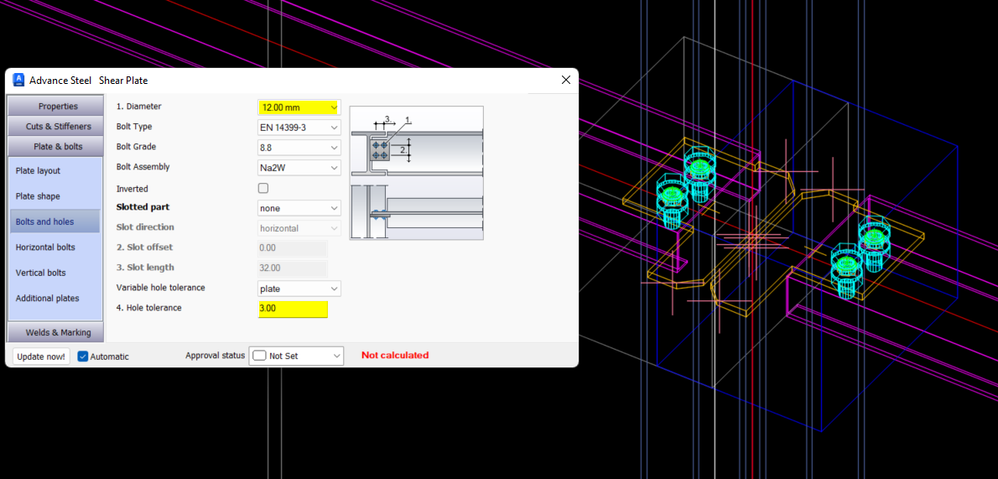998x479 pixels.
Task: Open the Cuts & Stiffeners section
Action: 57,126
